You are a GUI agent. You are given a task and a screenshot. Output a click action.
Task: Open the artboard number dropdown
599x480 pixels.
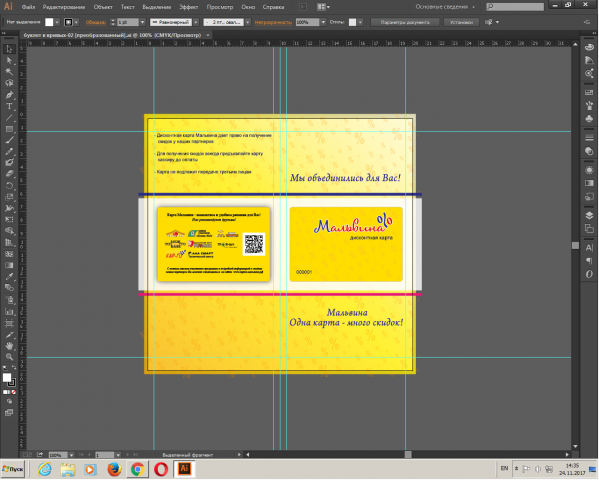118,455
